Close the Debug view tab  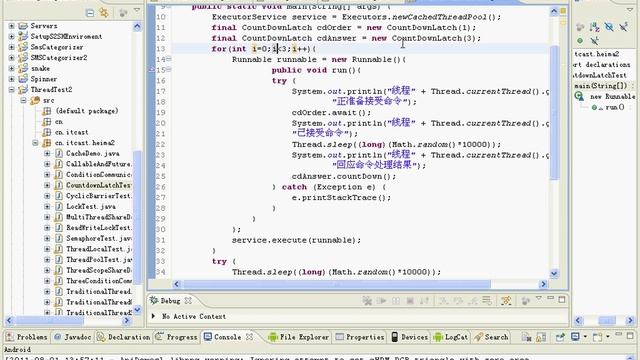pyautogui.click(x=188, y=301)
